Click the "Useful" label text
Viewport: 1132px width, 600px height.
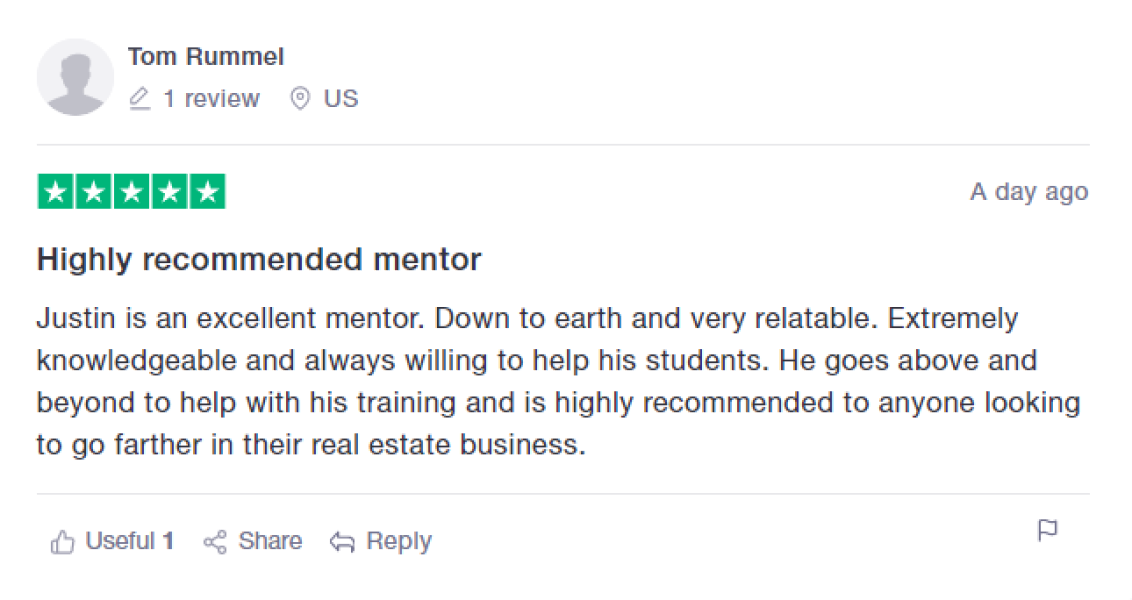tap(120, 542)
